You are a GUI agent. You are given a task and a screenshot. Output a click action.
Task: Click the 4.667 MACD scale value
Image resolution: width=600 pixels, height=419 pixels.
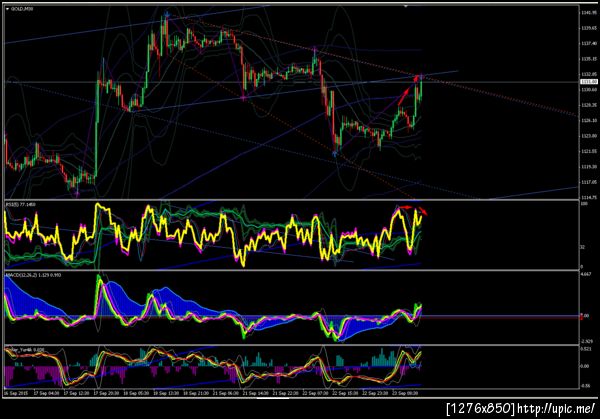point(587,275)
